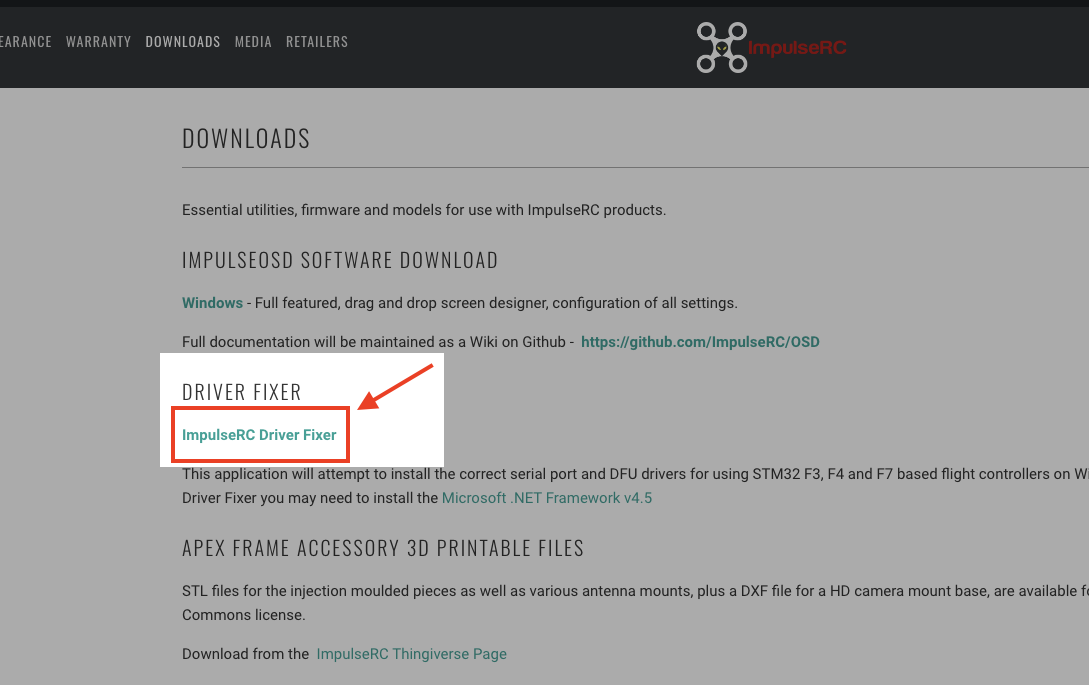Click the ImpulseRC drone logo icon
The height and width of the screenshot is (685, 1089).
point(722,47)
